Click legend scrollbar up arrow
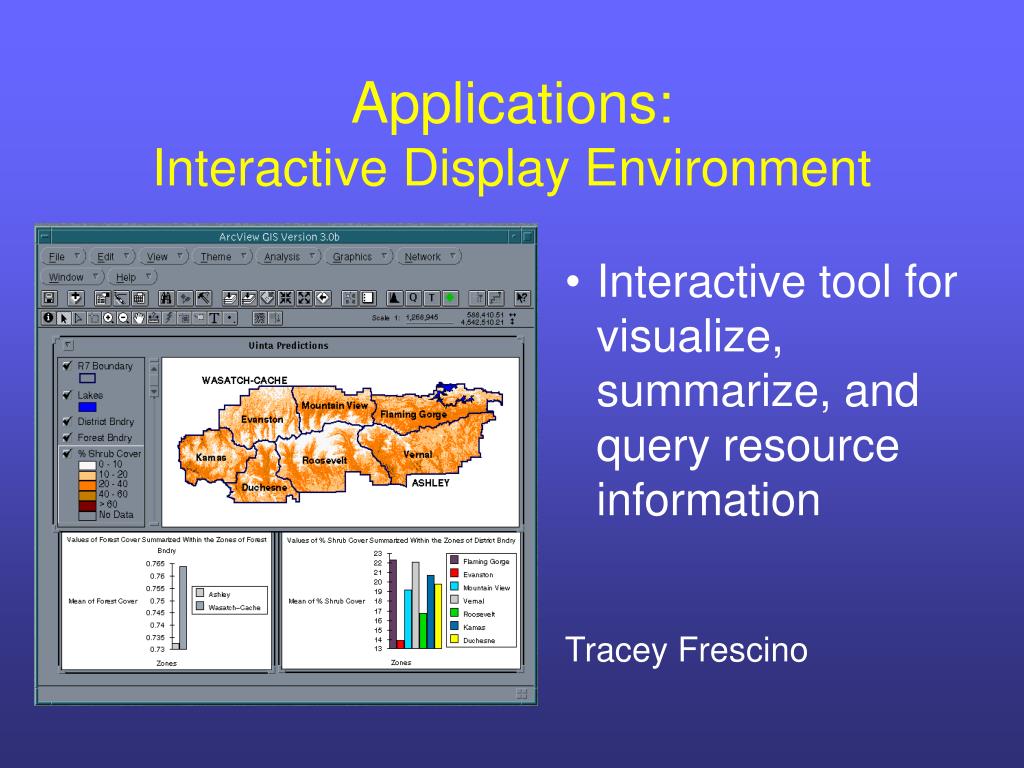The width and height of the screenshot is (1024, 768). click(154, 369)
